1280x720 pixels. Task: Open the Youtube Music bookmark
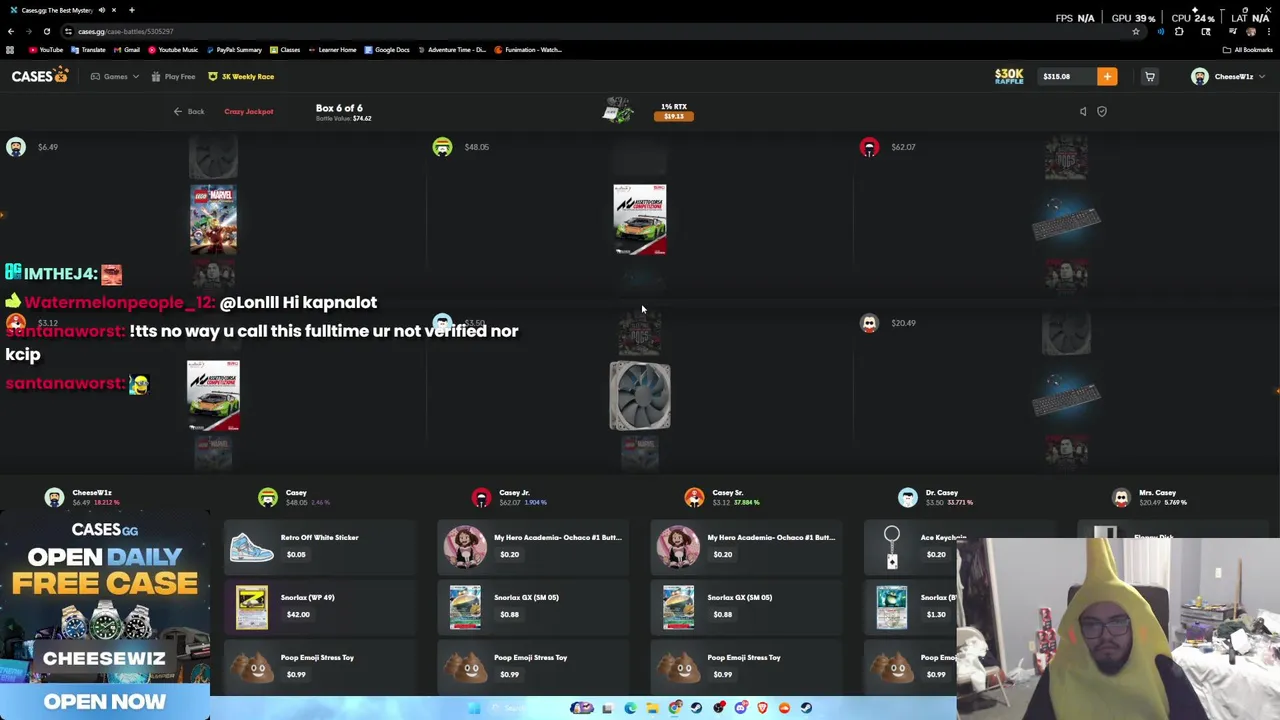click(x=174, y=49)
